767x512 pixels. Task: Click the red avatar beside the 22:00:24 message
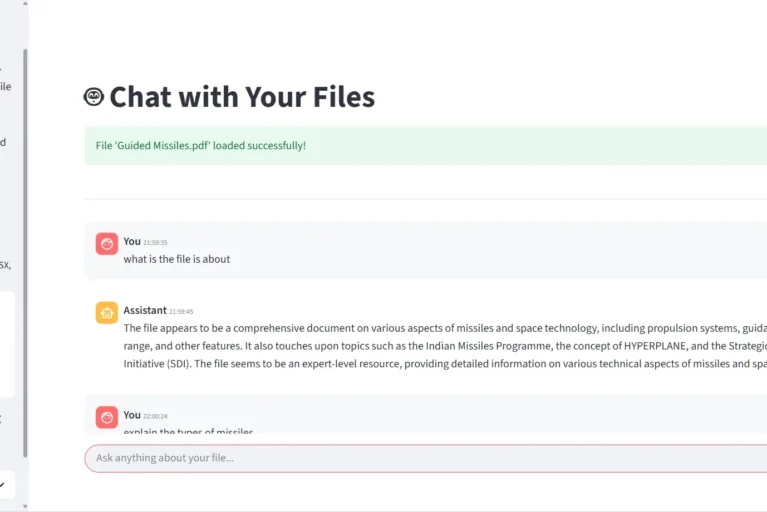[107, 417]
